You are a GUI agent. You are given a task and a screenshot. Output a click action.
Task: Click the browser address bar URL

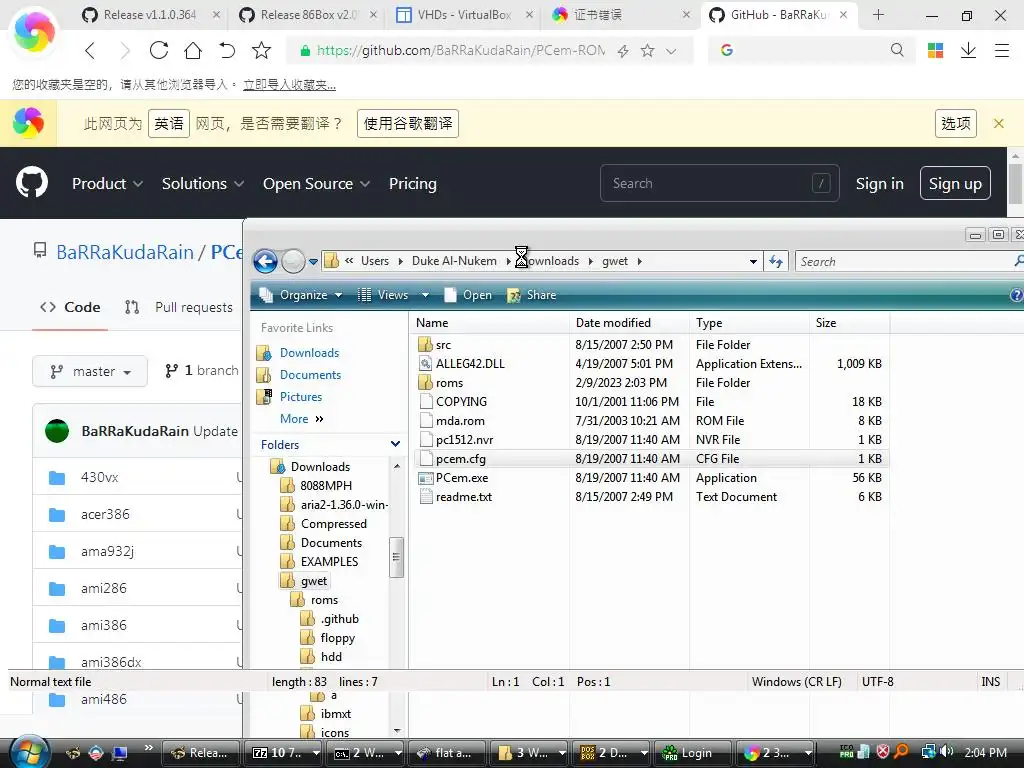[x=460, y=50]
